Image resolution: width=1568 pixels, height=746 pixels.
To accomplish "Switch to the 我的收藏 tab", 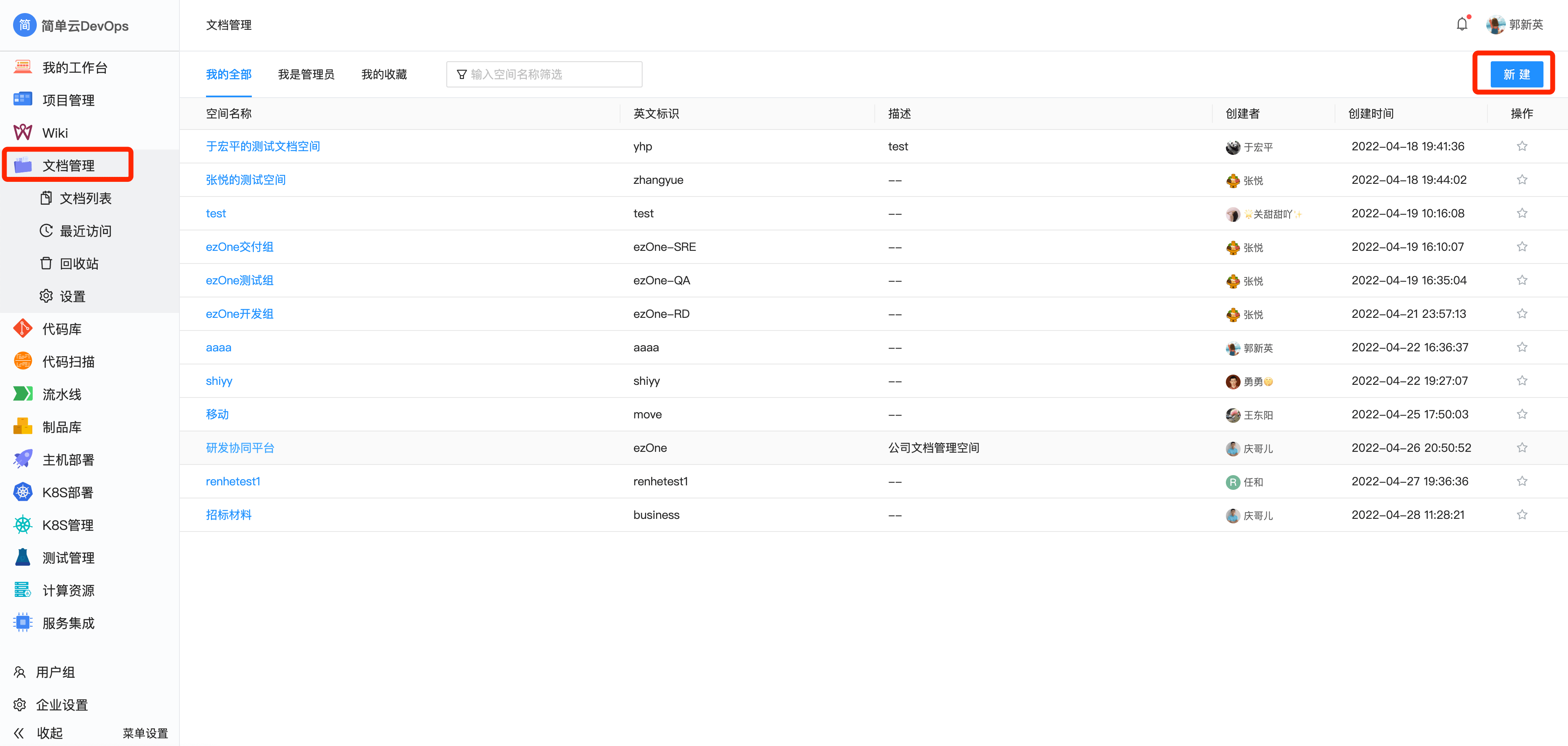I will click(x=383, y=74).
